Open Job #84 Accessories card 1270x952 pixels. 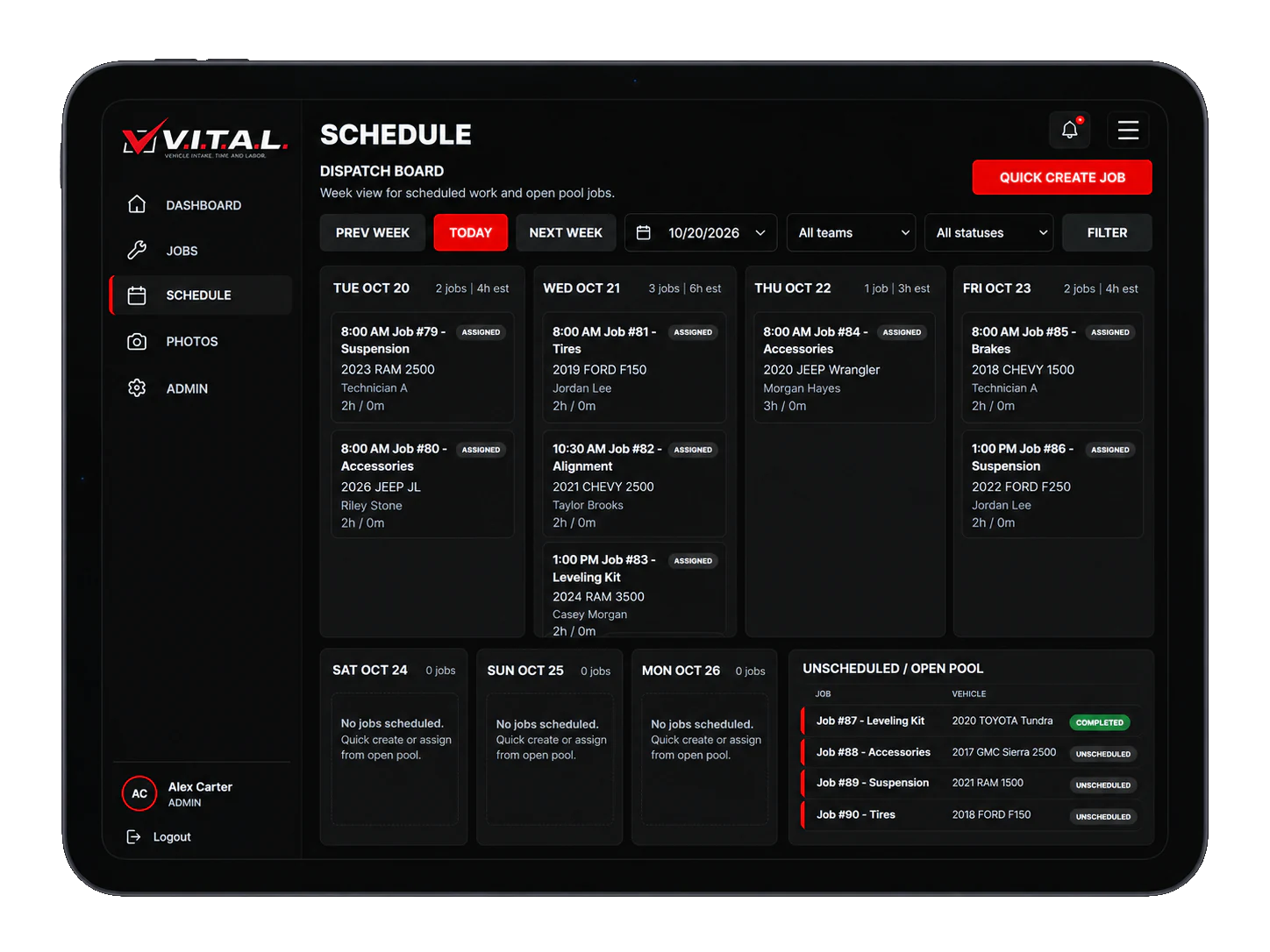tap(845, 367)
